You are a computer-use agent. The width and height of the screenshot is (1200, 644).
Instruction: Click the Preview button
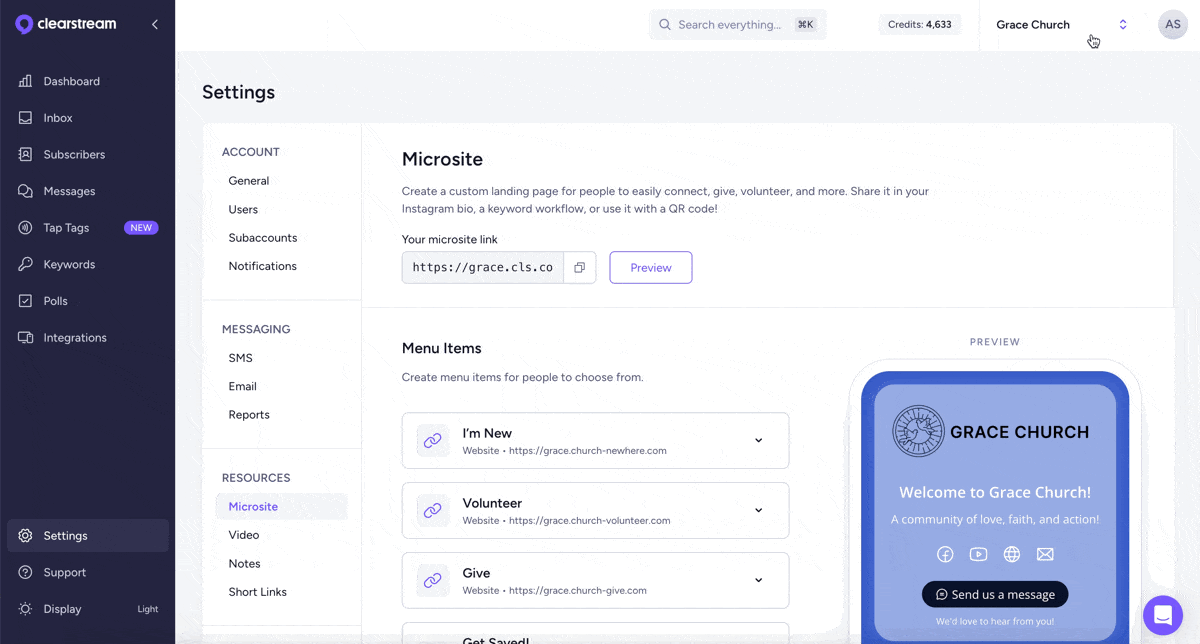(650, 268)
